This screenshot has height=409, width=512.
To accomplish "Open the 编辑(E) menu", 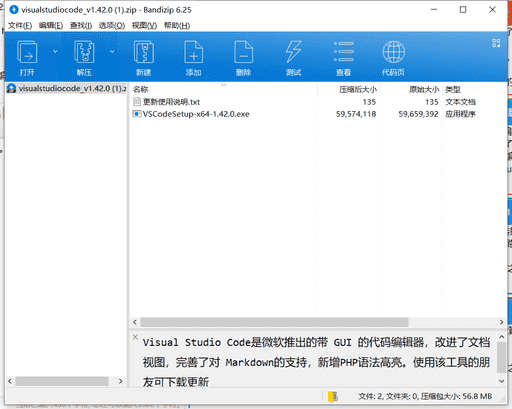I will 51,26.
